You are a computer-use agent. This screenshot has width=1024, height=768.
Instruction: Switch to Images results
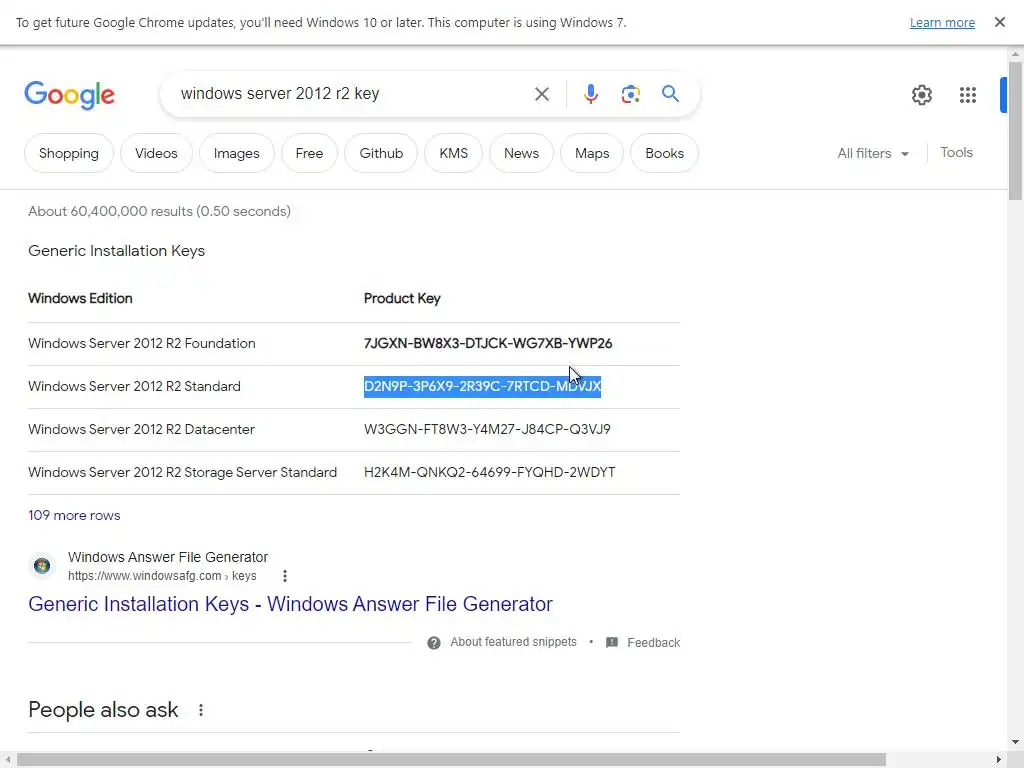click(x=236, y=153)
